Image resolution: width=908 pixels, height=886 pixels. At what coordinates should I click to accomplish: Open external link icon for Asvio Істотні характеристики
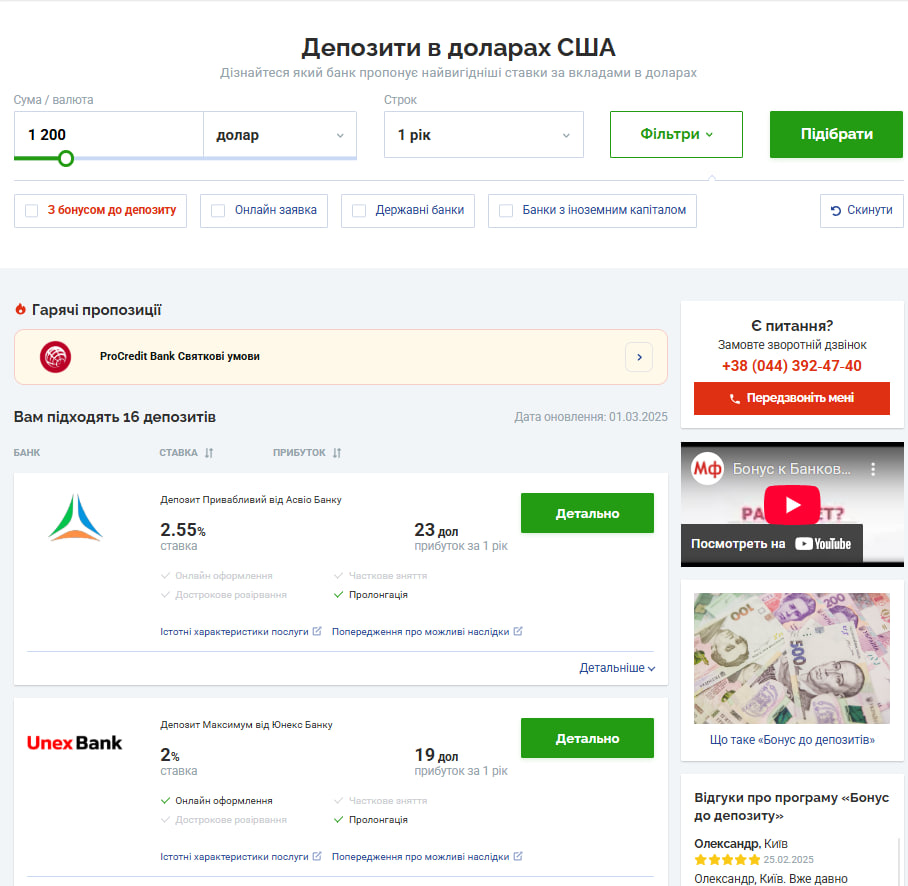click(x=317, y=631)
